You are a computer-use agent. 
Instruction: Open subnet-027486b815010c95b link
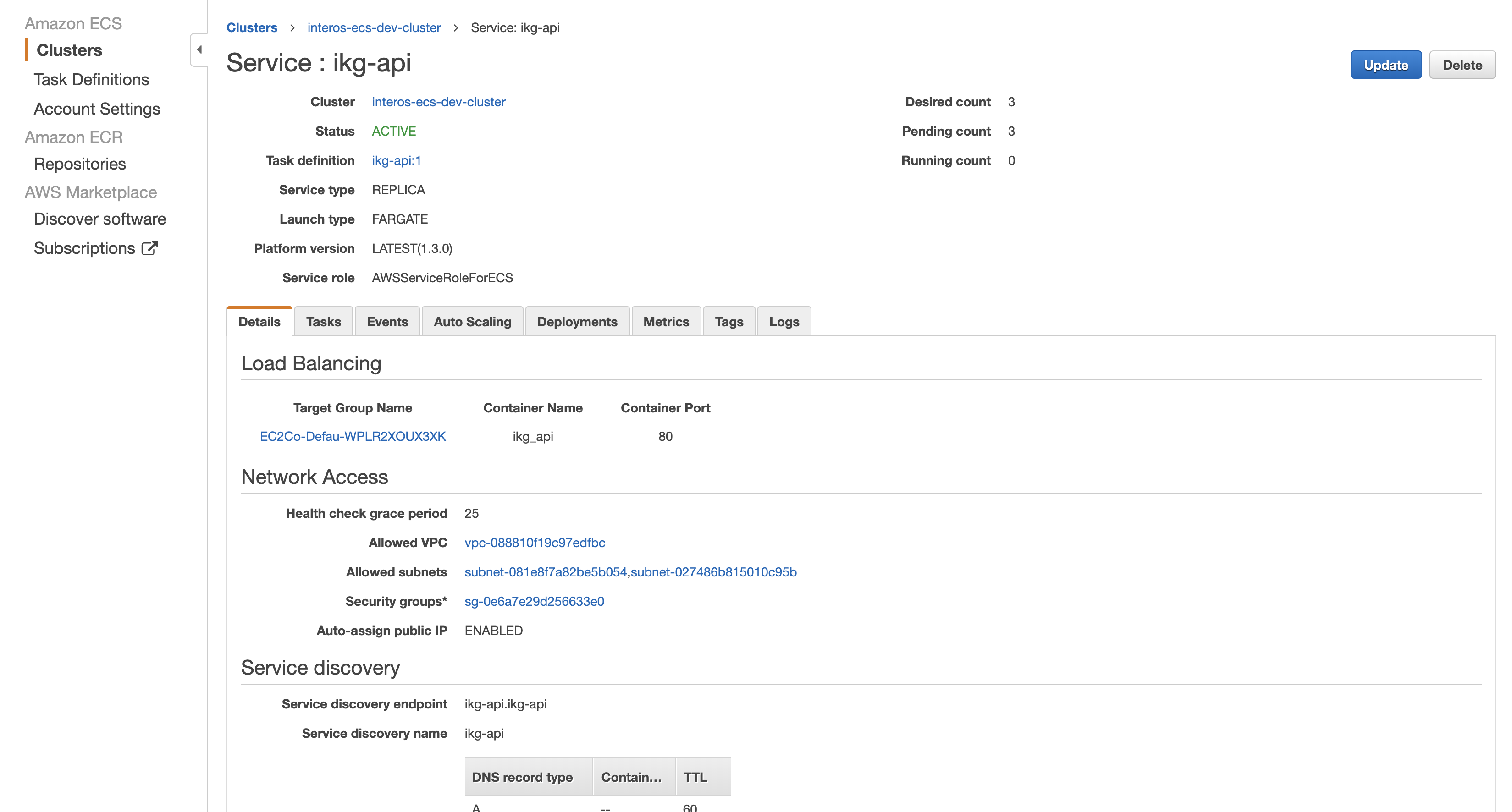(714, 572)
